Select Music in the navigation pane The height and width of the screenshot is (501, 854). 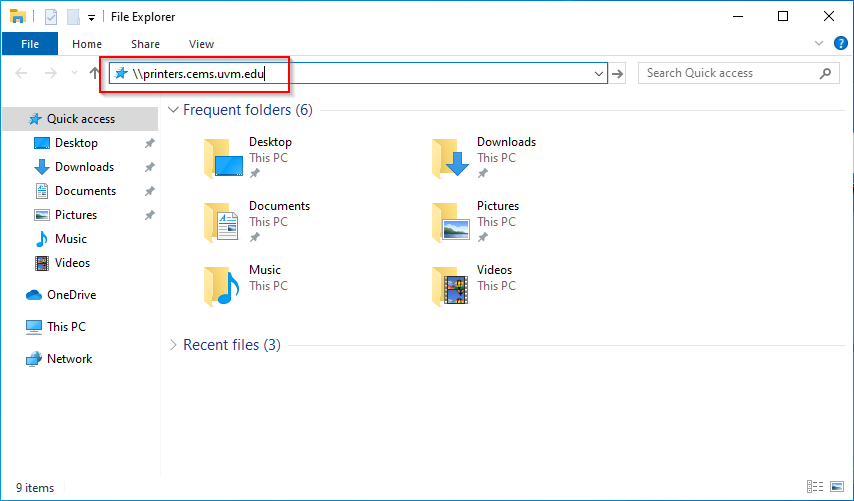click(x=71, y=239)
